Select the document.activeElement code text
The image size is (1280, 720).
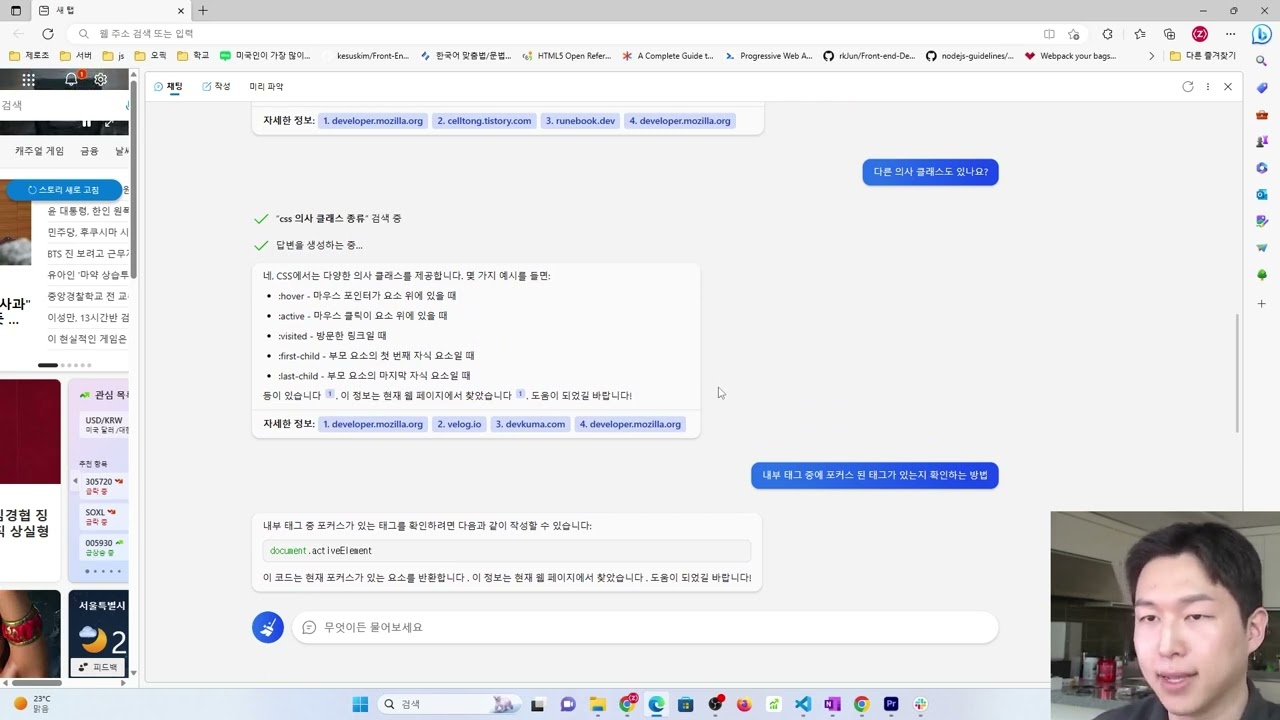coord(321,551)
